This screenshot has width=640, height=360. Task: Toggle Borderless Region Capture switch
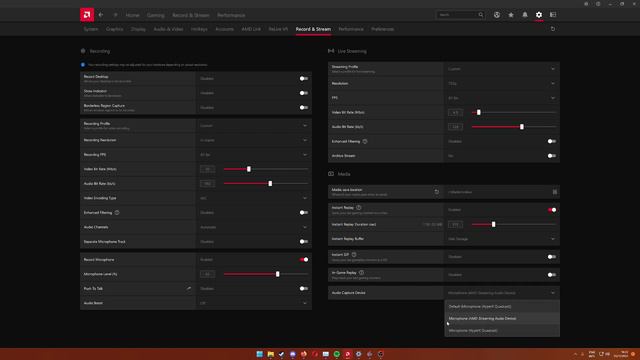coord(304,108)
